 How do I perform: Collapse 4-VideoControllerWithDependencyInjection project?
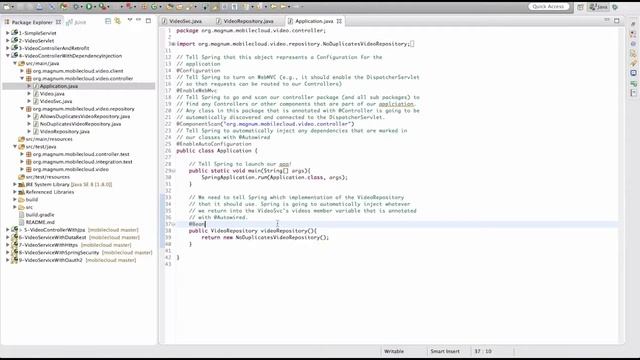click(7, 56)
